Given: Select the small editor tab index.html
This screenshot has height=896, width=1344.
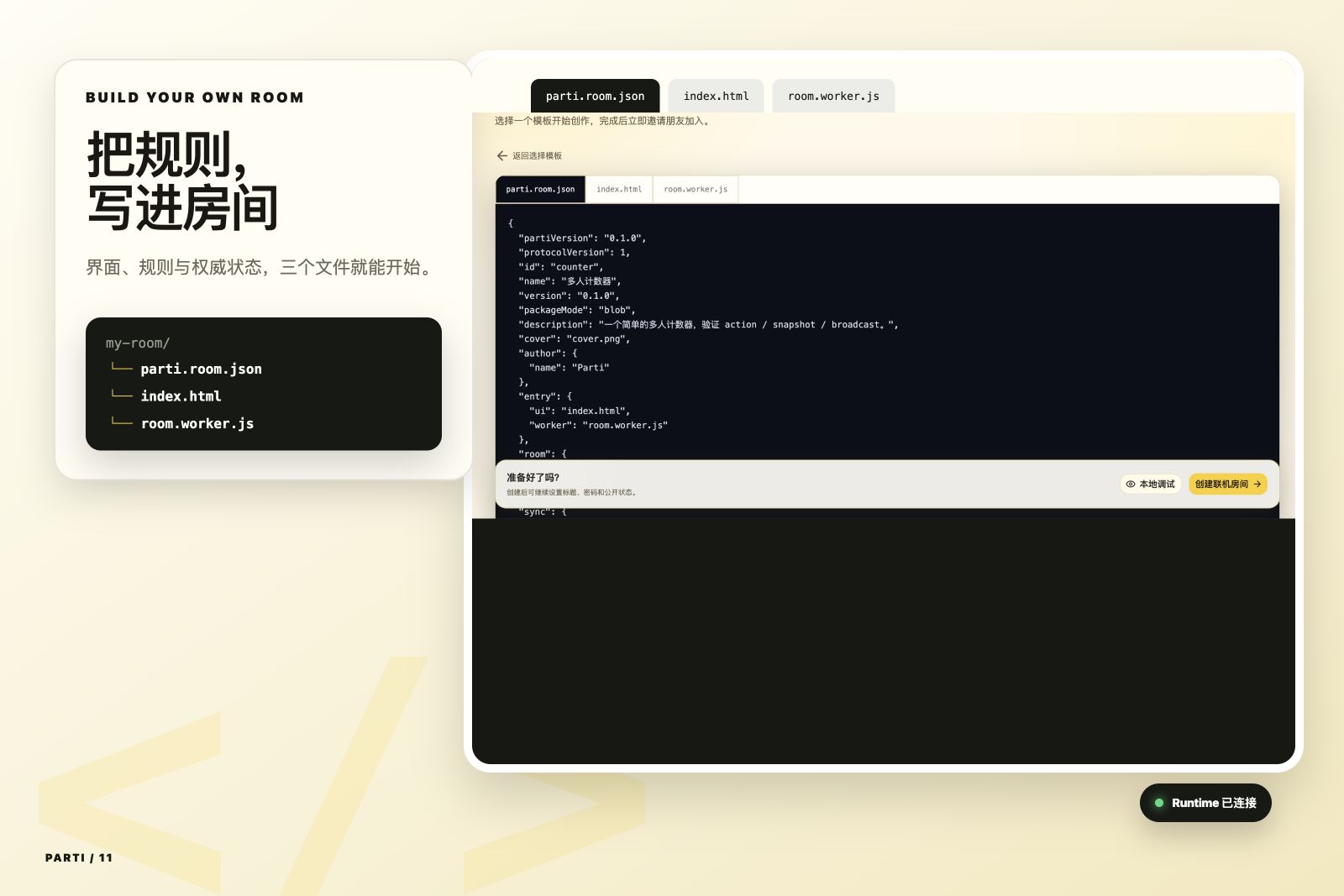Looking at the screenshot, I should 619,190.
